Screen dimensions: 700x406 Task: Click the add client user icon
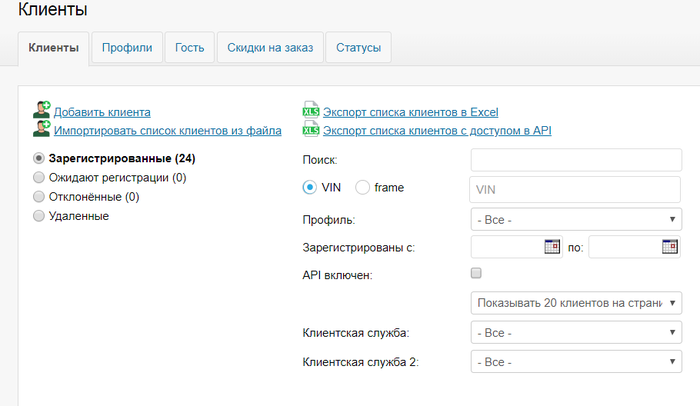coord(41,112)
